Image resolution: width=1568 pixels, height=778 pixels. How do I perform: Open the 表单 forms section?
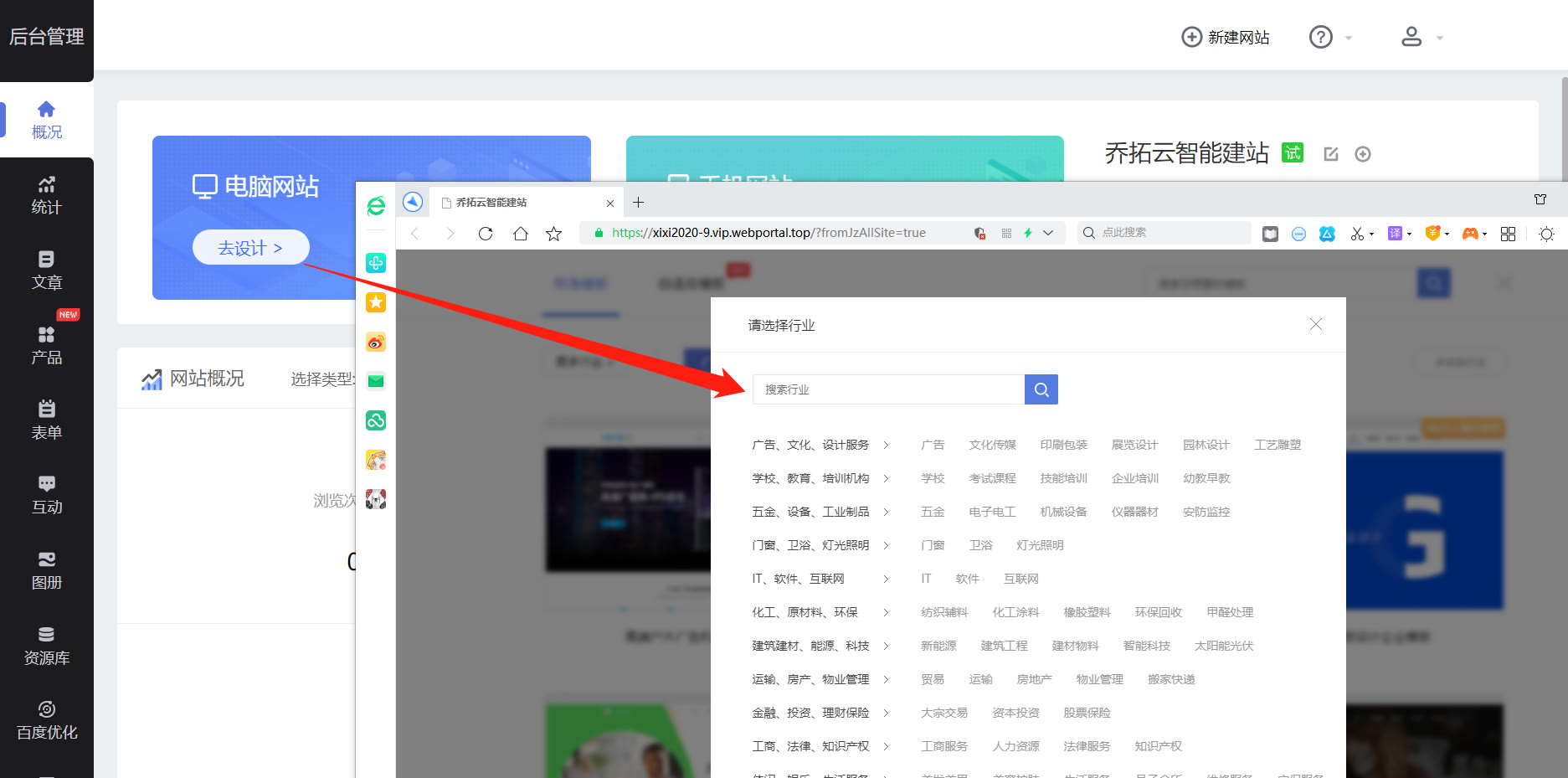coord(46,419)
